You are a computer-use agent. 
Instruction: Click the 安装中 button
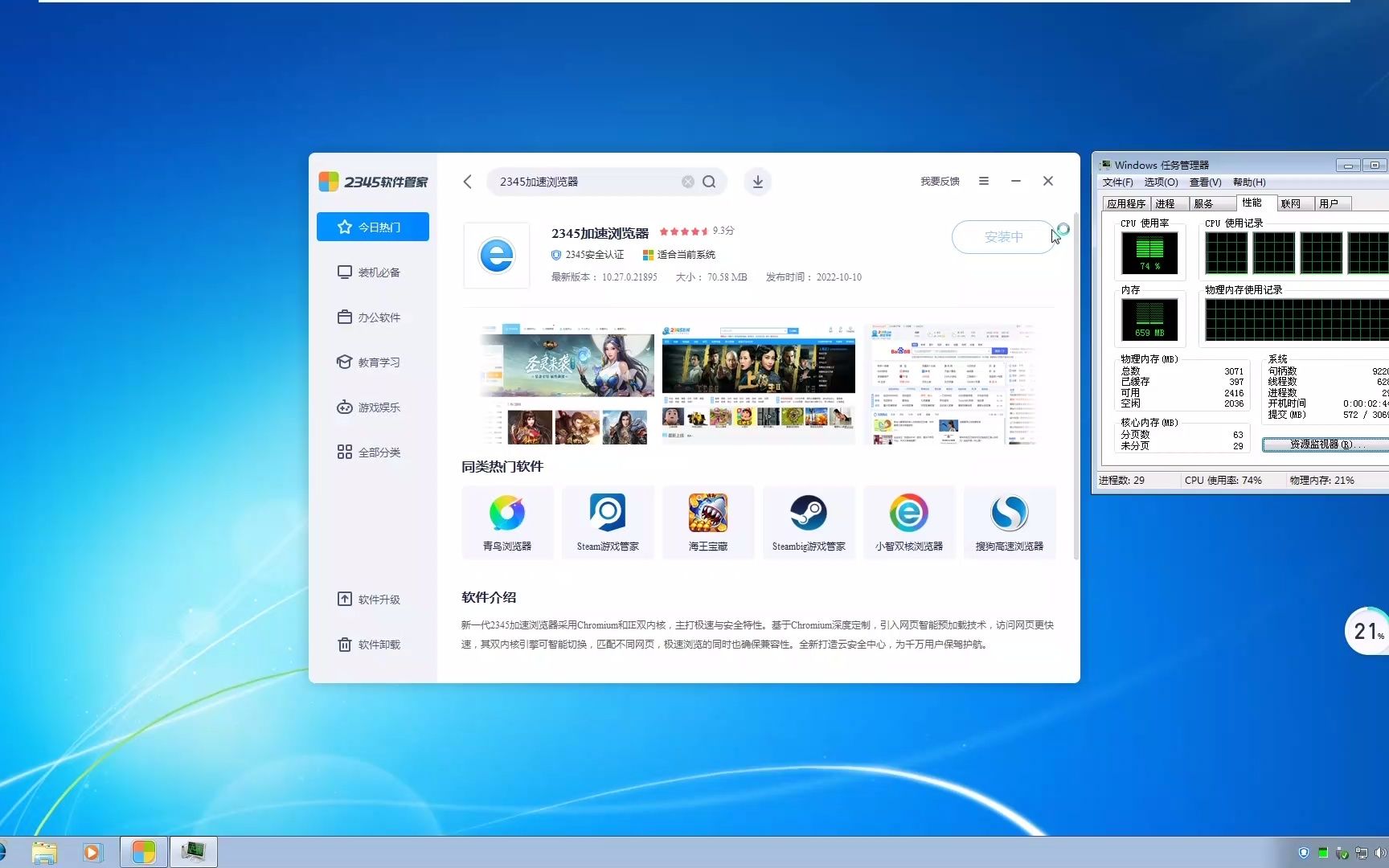click(1003, 237)
